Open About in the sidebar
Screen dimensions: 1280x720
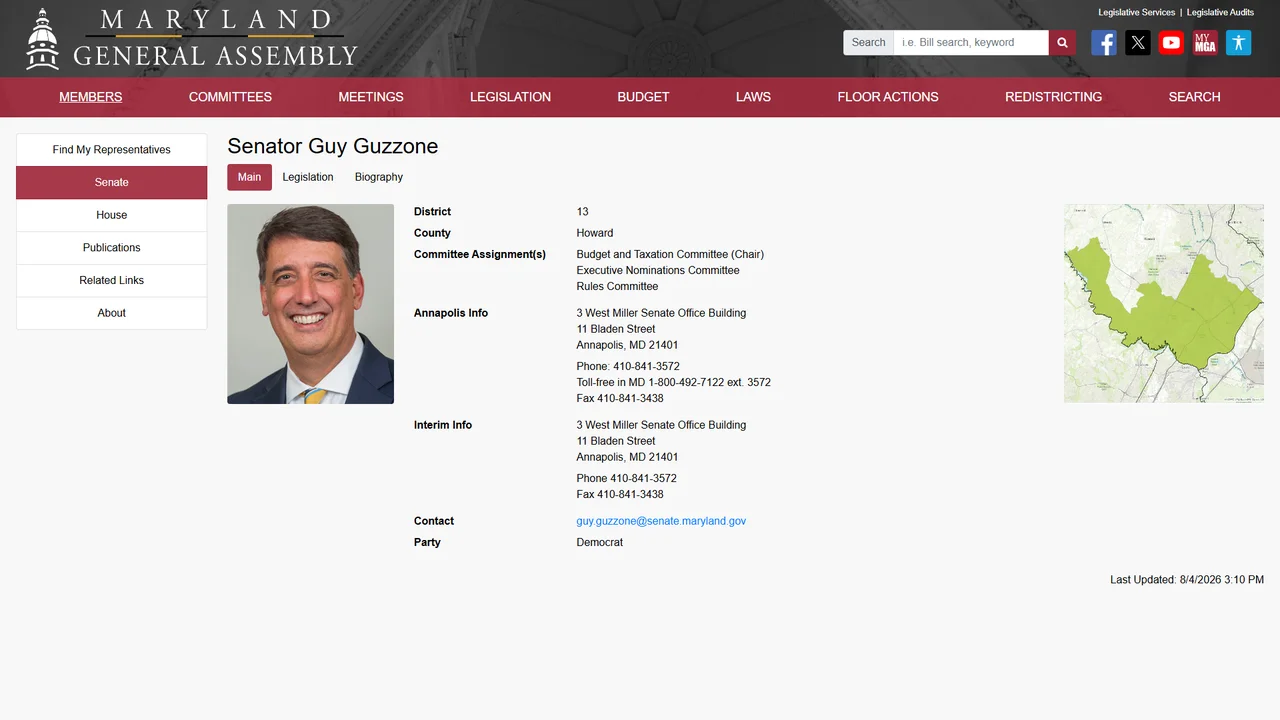pyautogui.click(x=112, y=313)
